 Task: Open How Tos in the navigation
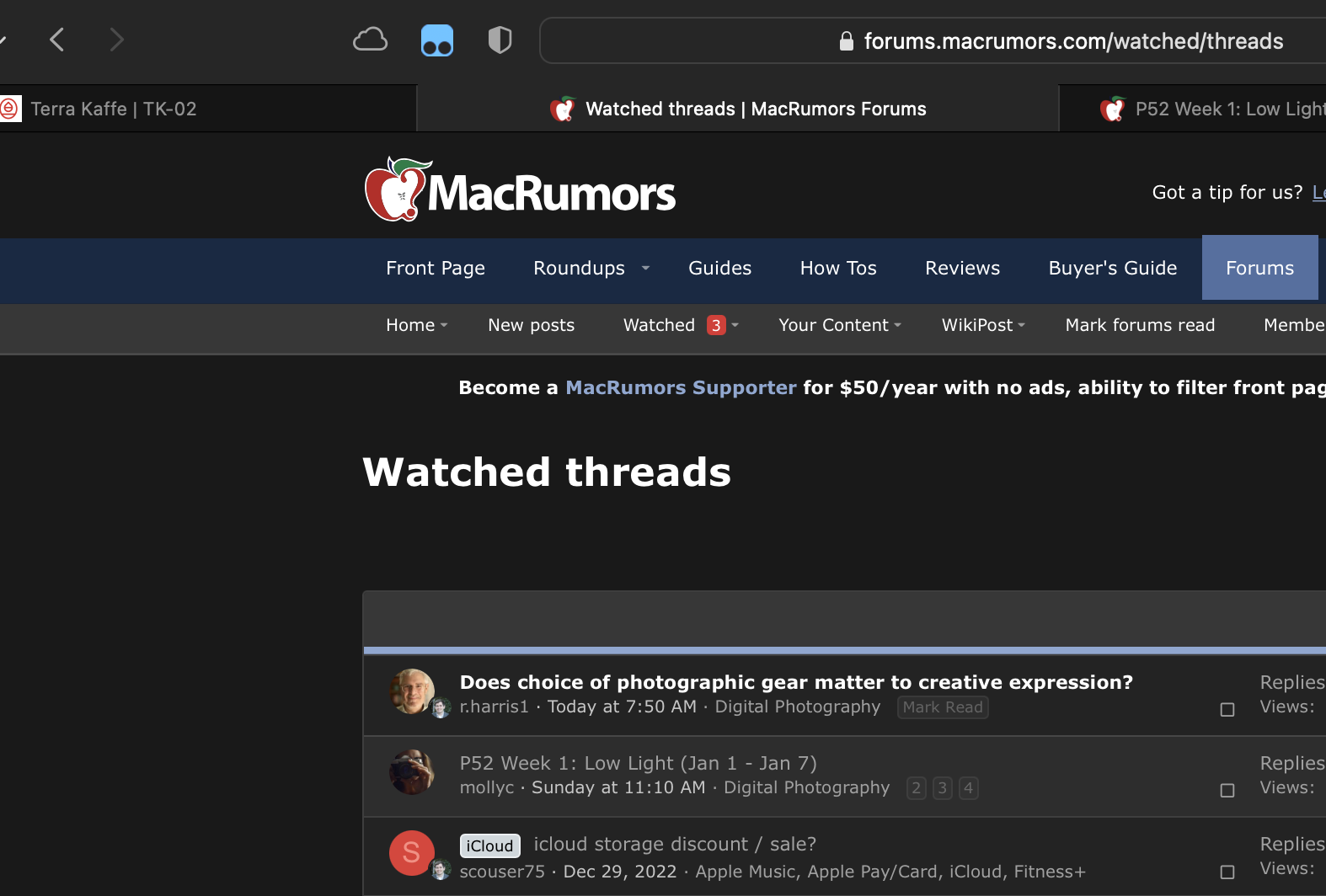pos(838,268)
